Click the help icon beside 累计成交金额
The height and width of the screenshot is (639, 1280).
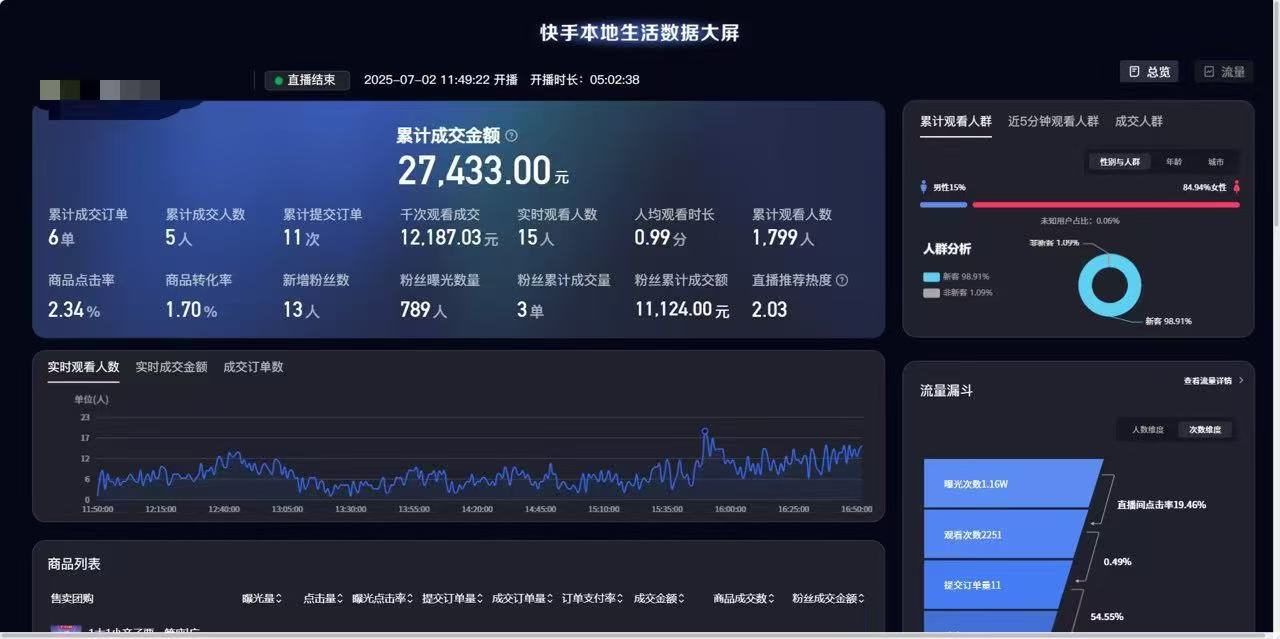pos(511,136)
